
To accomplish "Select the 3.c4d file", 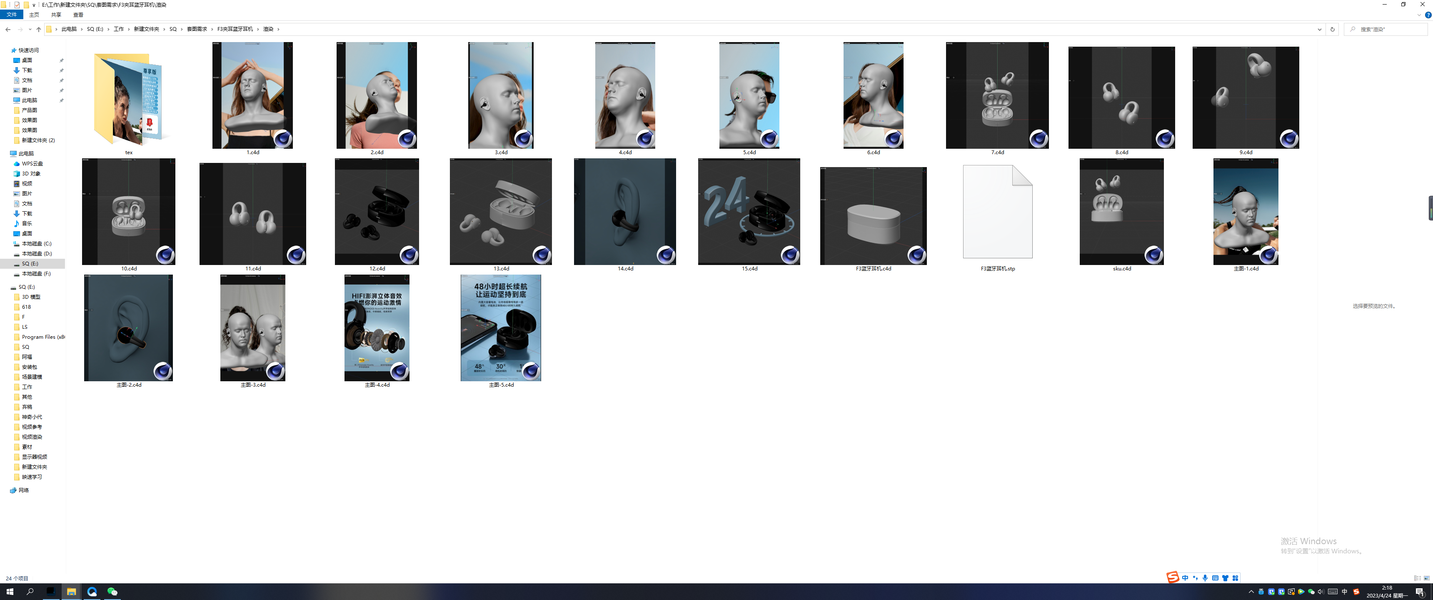I will (501, 96).
